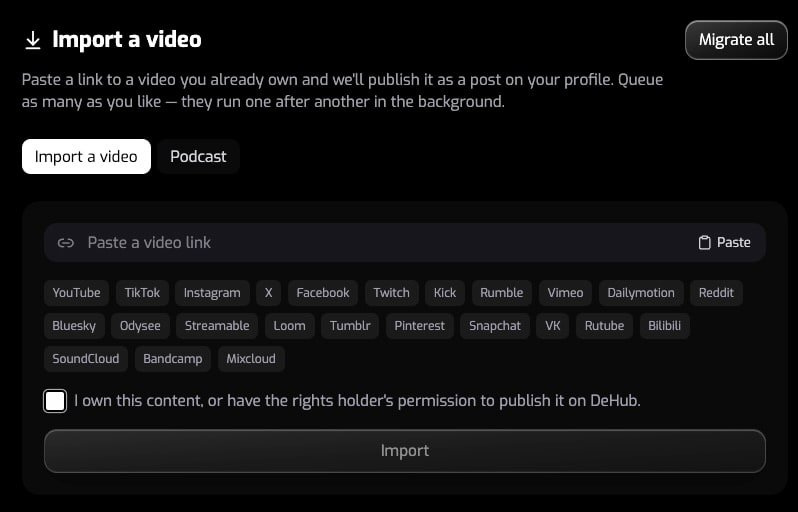Choose the Bilibili chip

pyautogui.click(x=664, y=326)
